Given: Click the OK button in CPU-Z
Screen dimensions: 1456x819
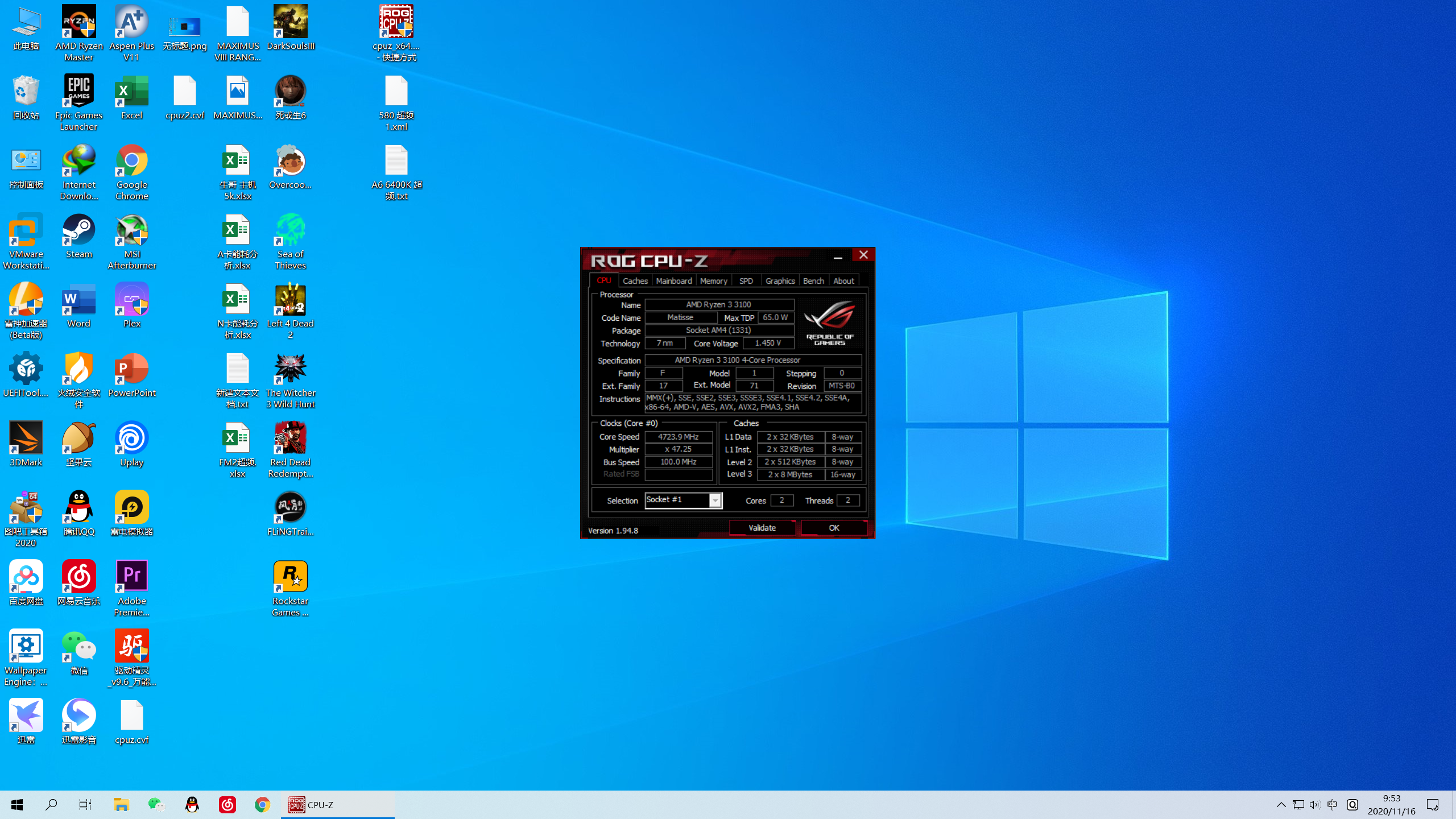Looking at the screenshot, I should click(834, 528).
